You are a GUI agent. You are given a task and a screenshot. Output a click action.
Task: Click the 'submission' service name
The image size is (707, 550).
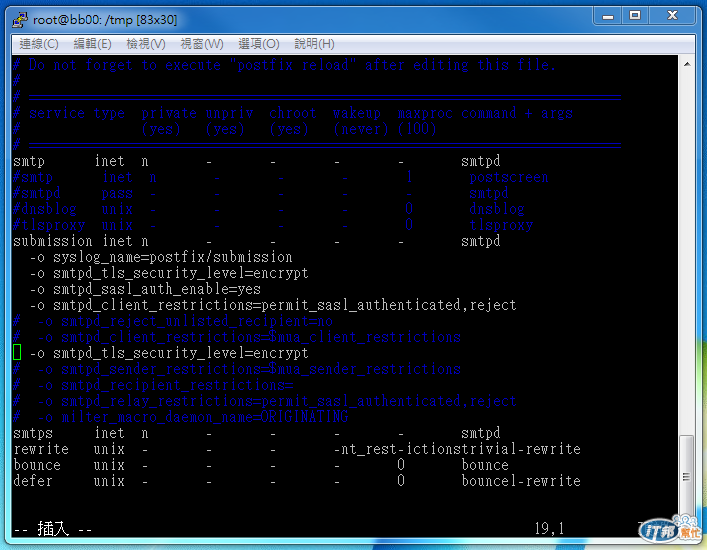point(53,241)
